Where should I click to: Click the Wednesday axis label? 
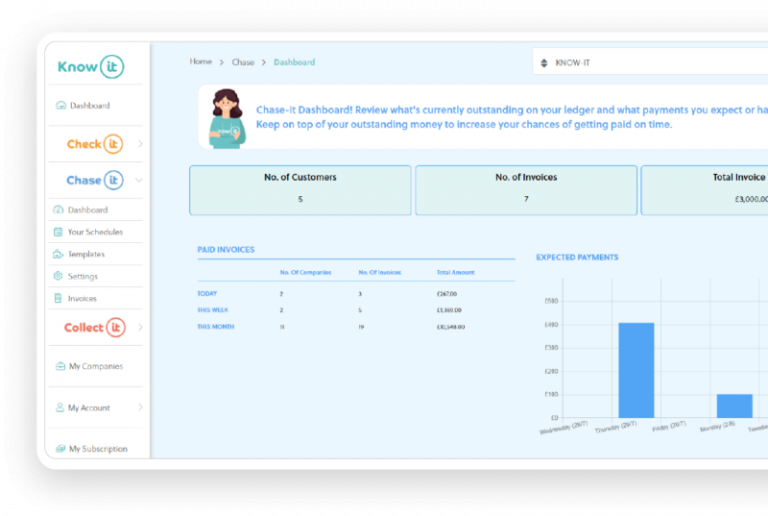tap(563, 427)
